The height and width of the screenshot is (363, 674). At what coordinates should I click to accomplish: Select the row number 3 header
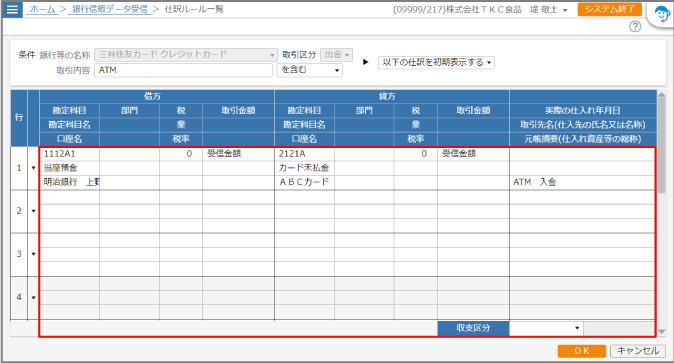pos(19,254)
